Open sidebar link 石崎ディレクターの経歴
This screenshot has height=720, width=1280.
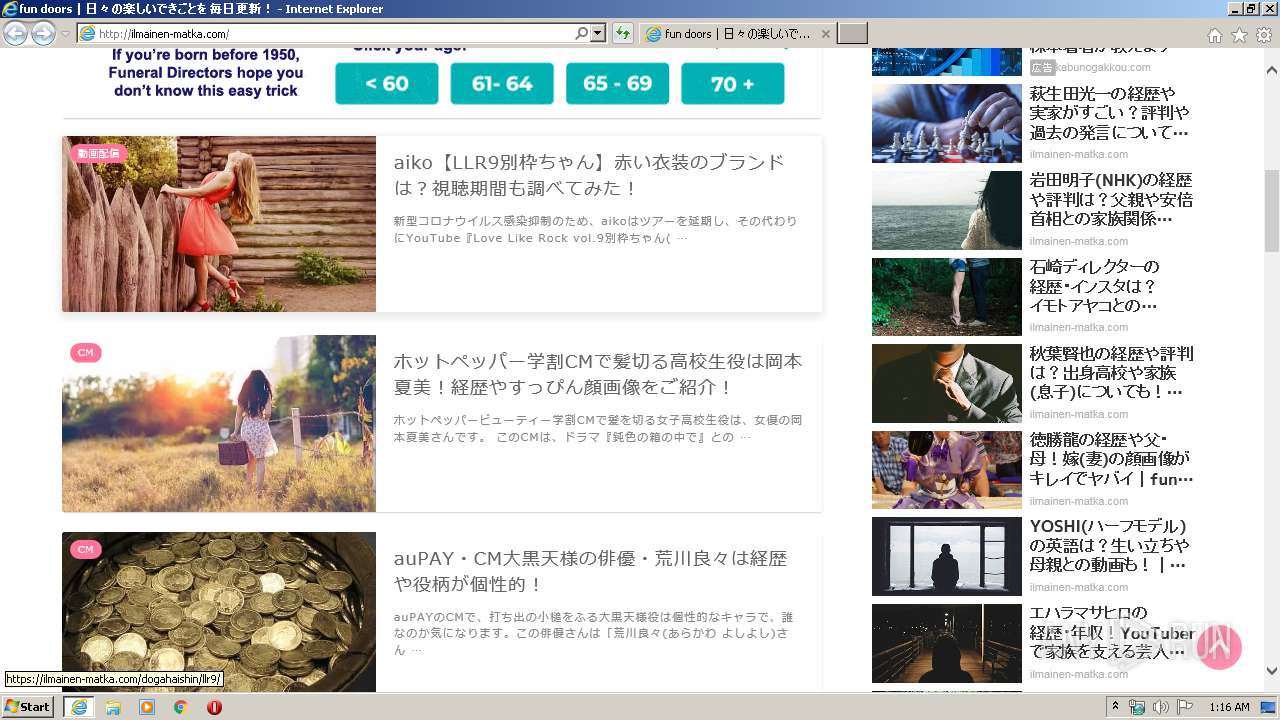pos(1095,286)
